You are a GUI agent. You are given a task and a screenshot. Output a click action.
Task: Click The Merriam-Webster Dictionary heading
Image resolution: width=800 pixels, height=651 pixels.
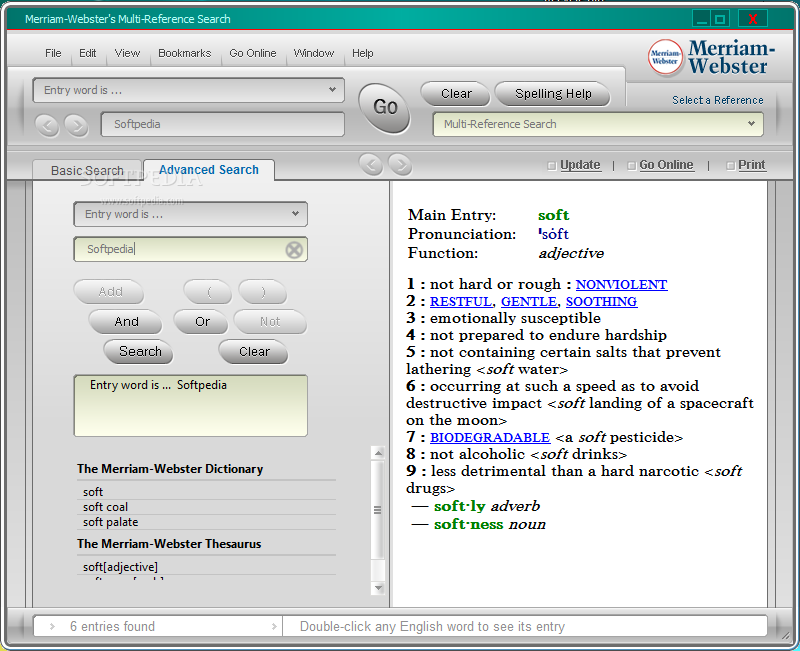(170, 469)
